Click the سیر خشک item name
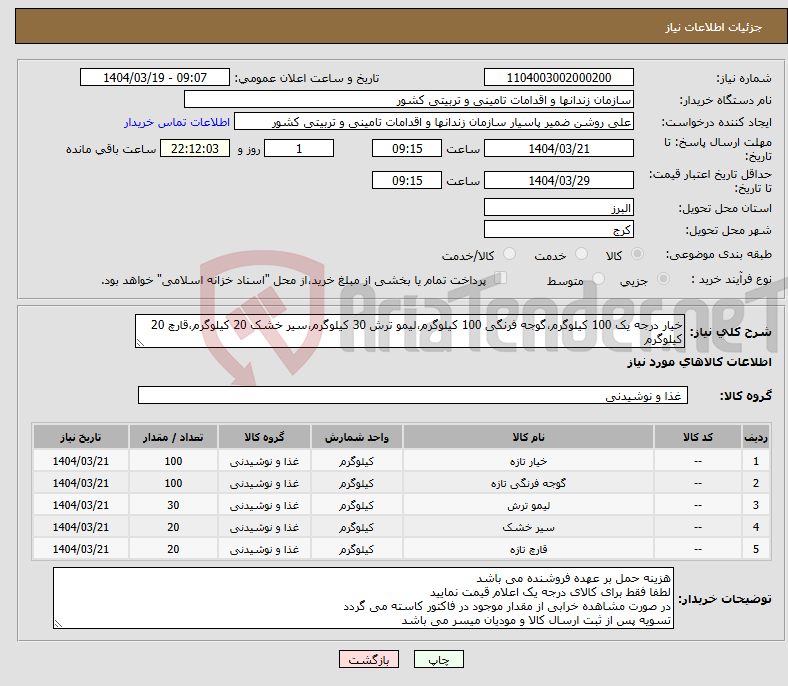The width and height of the screenshot is (788, 686). (x=528, y=528)
